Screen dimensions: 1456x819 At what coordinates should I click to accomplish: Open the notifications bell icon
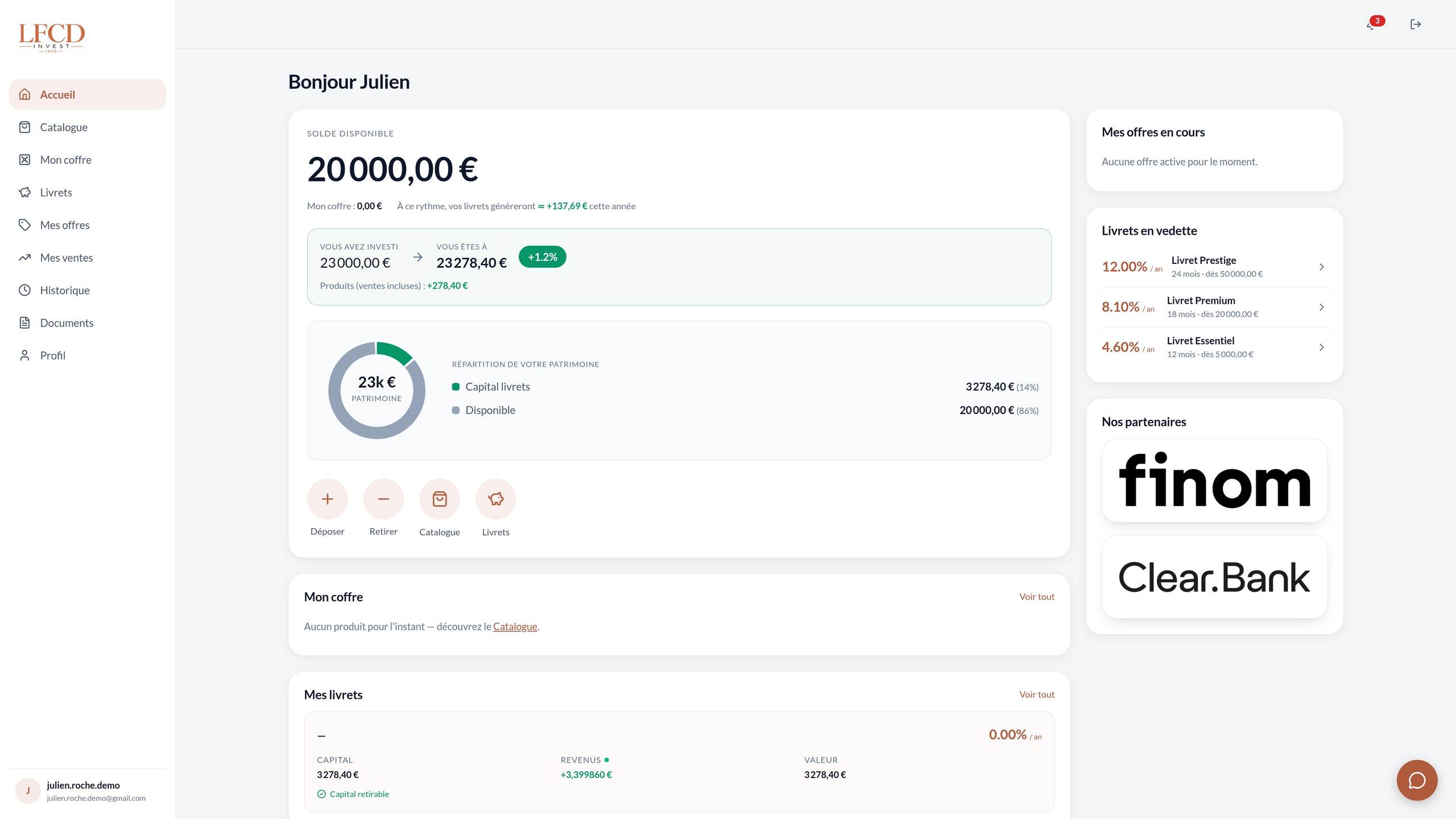pyautogui.click(x=1371, y=24)
